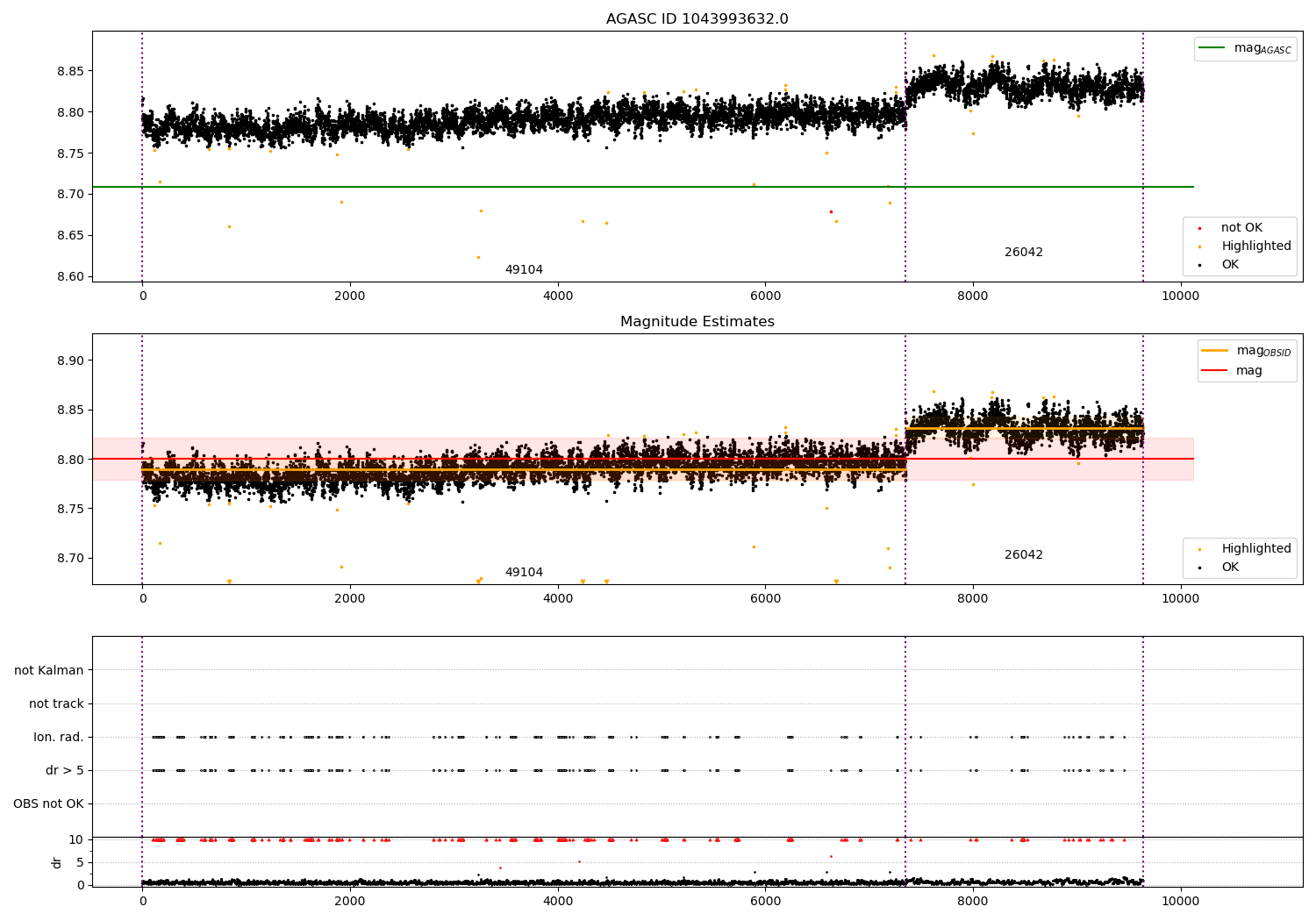Click the 8.70 tick in the top plot
The image size is (1316, 921).
pyautogui.click(x=69, y=194)
